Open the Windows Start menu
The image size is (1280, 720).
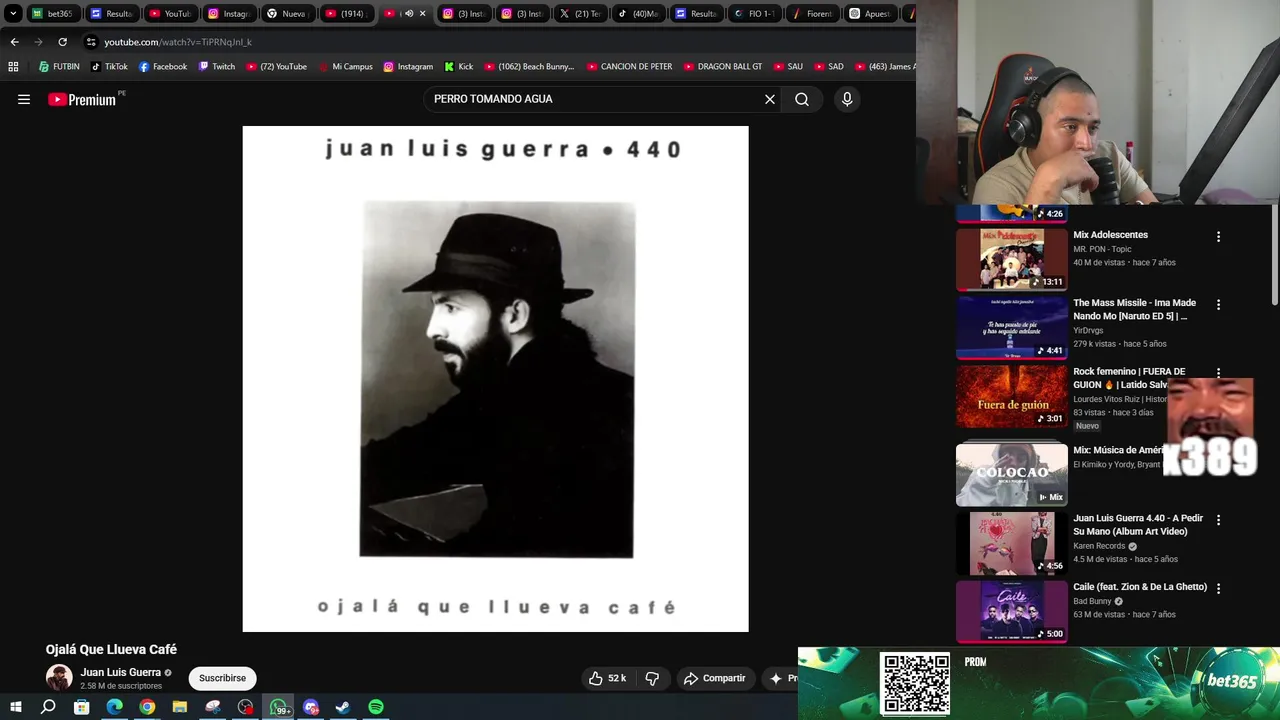16,707
